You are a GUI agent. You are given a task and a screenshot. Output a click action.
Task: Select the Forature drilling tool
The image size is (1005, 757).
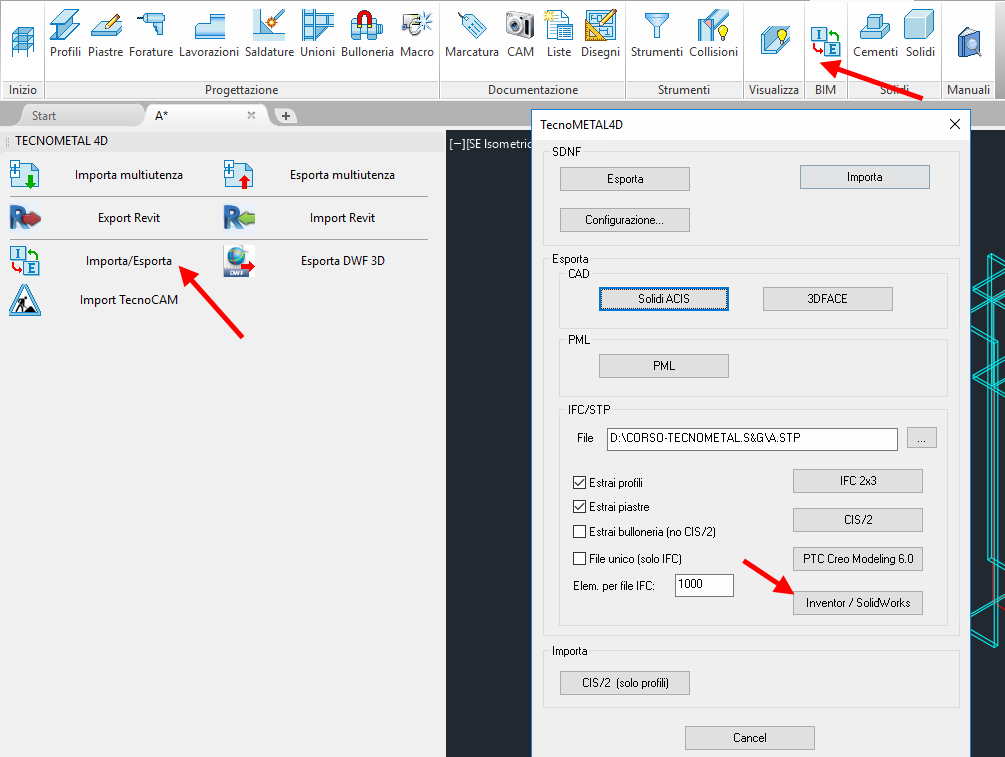[151, 34]
